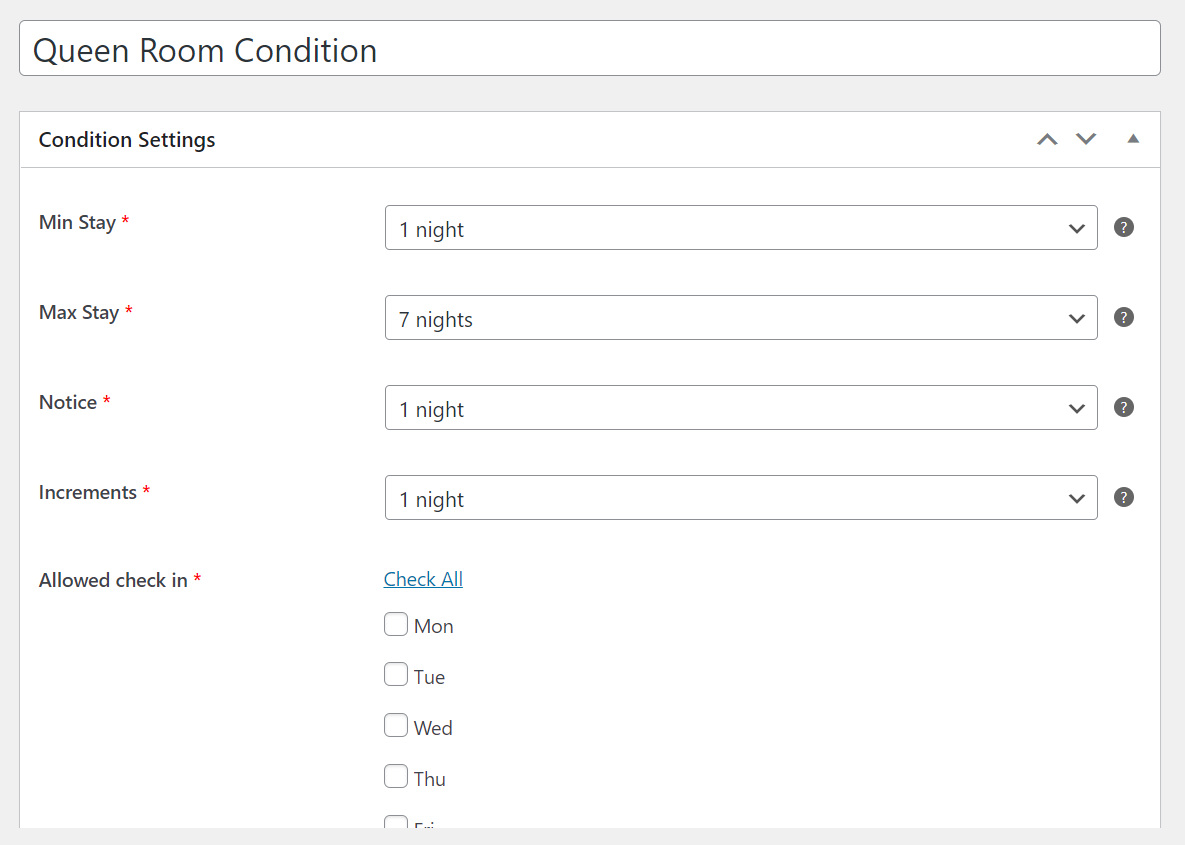Click the Min Stay help icon
Image resolution: width=1185 pixels, height=845 pixels.
coord(1123,228)
